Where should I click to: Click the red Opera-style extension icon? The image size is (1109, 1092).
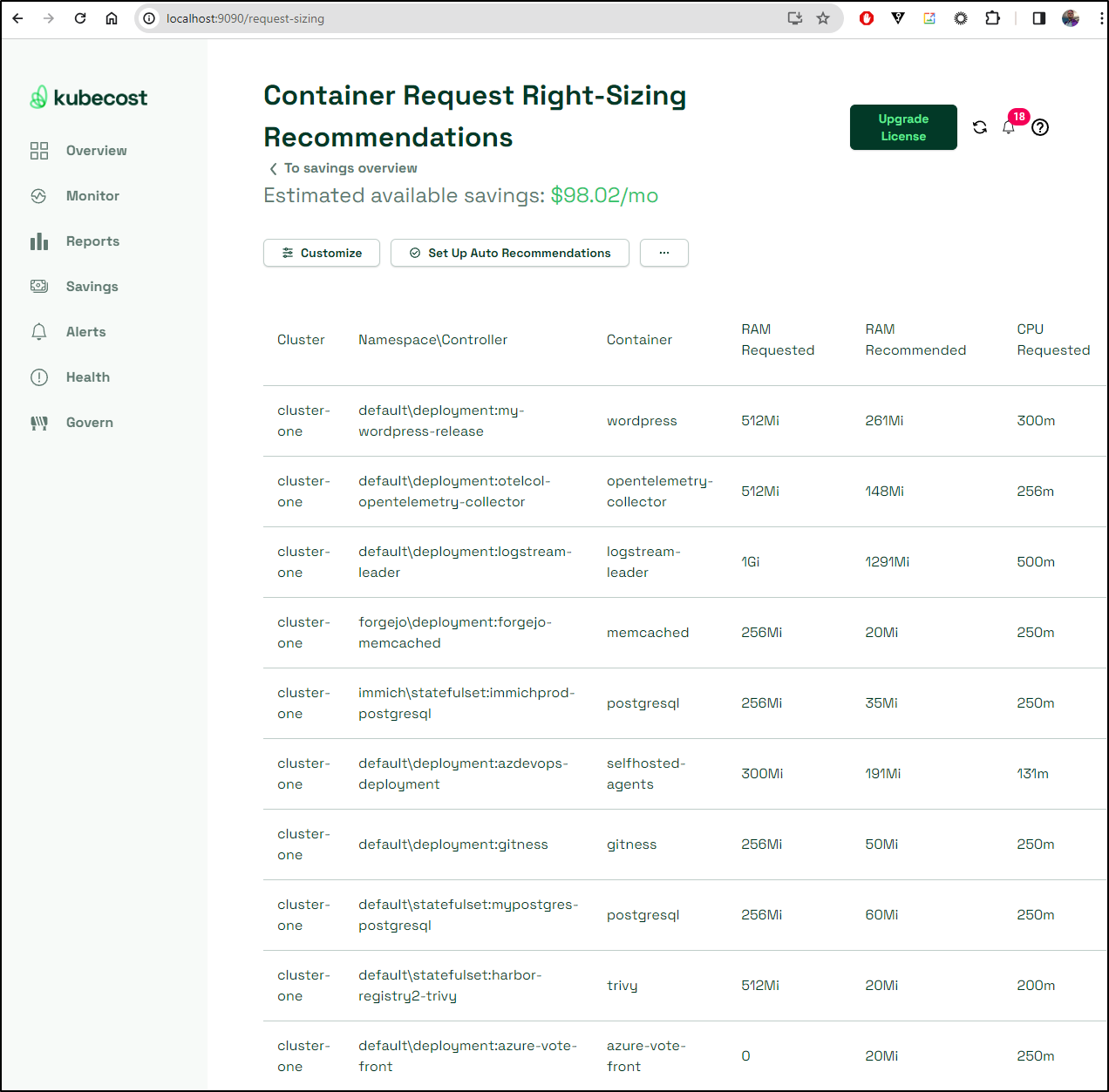[867, 18]
